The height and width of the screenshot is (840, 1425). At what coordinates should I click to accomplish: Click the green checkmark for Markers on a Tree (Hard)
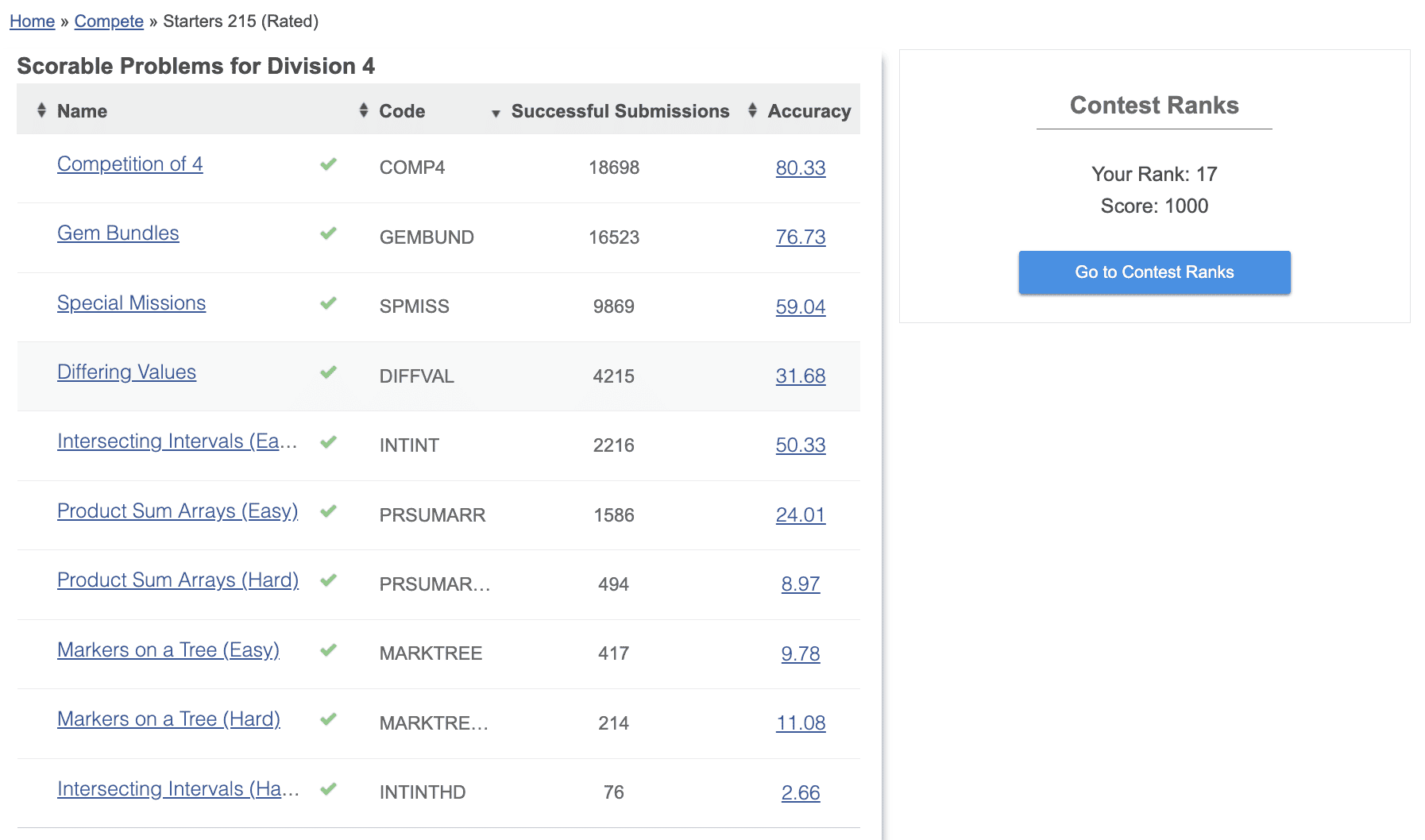[x=328, y=719]
